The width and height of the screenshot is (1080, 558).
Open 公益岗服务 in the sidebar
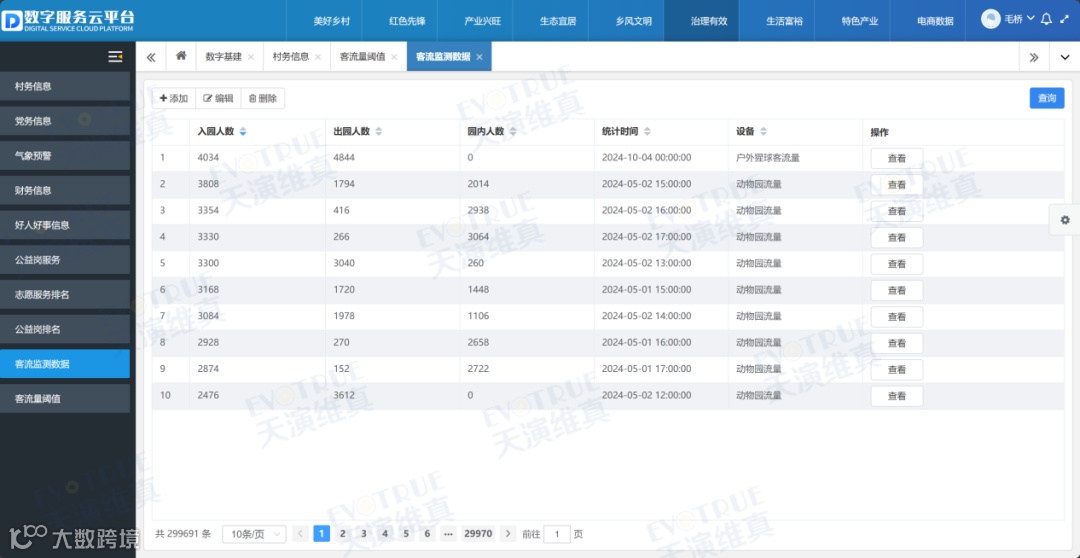pyautogui.click(x=65, y=260)
